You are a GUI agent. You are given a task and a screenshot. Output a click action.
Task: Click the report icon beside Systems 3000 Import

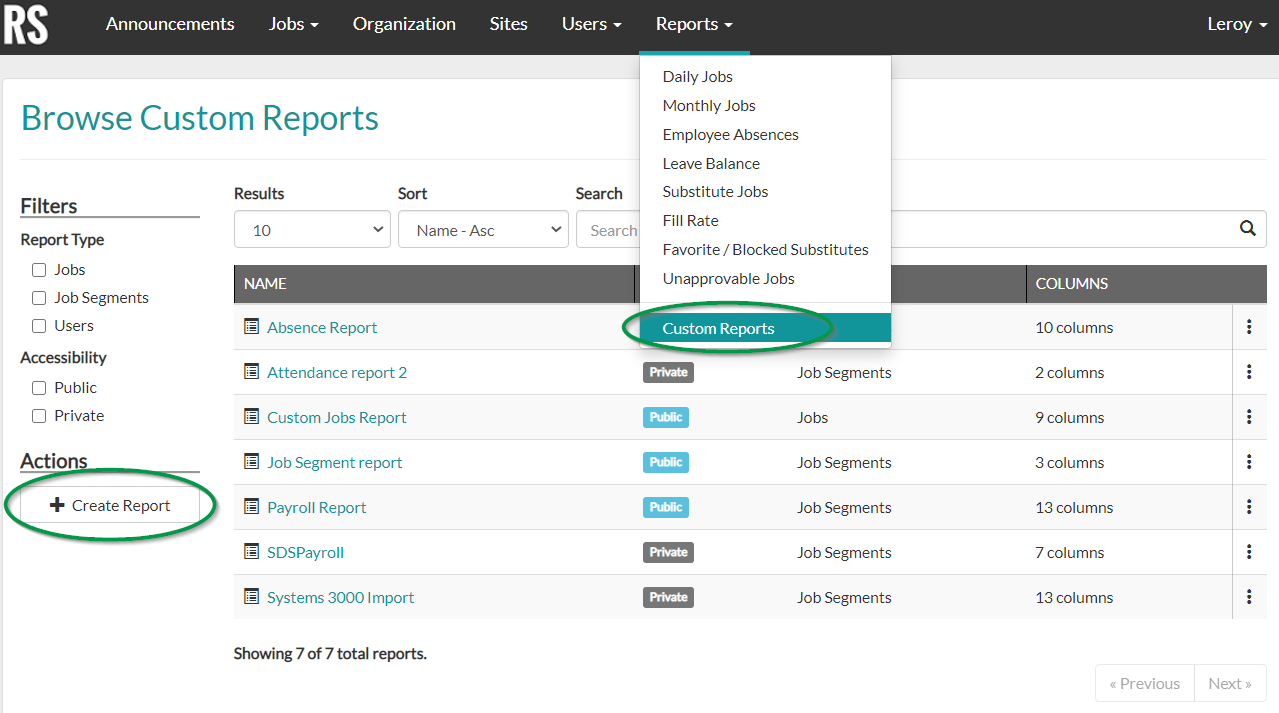point(252,596)
